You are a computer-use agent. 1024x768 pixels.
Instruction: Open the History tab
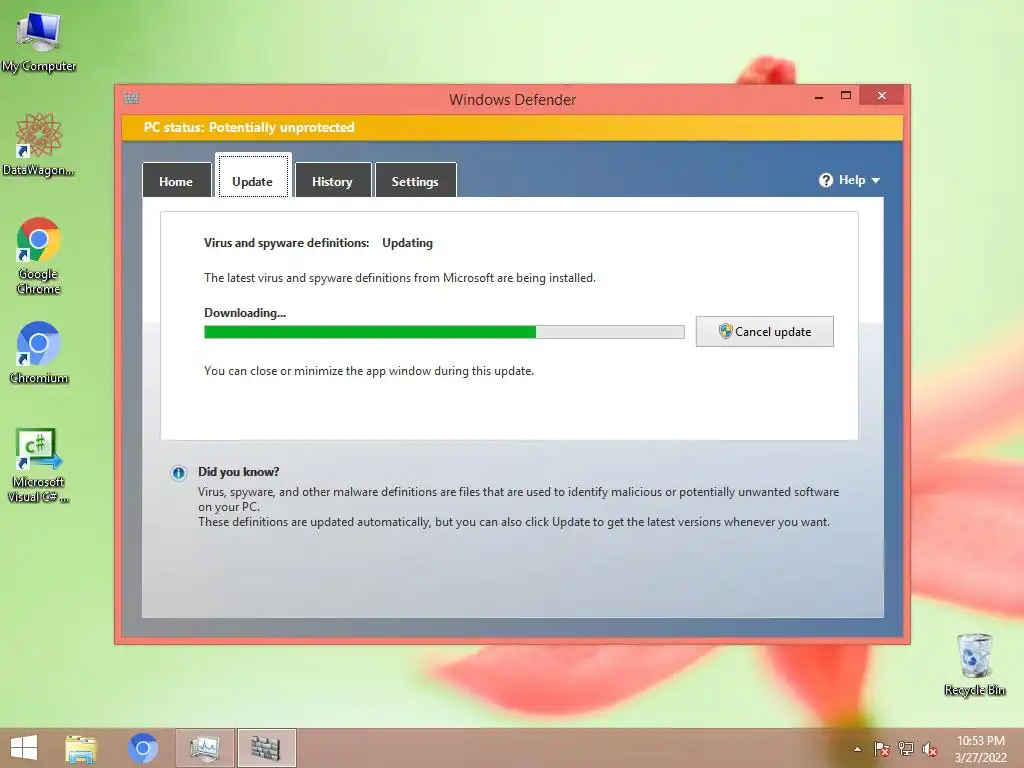tap(332, 181)
